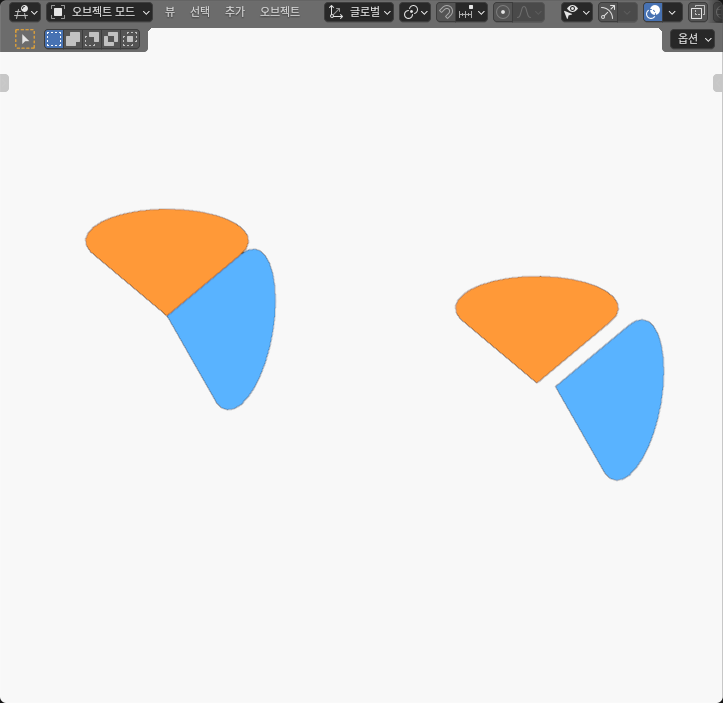The width and height of the screenshot is (723, 703).
Task: Click the right blue sector shape
Action: point(620,401)
